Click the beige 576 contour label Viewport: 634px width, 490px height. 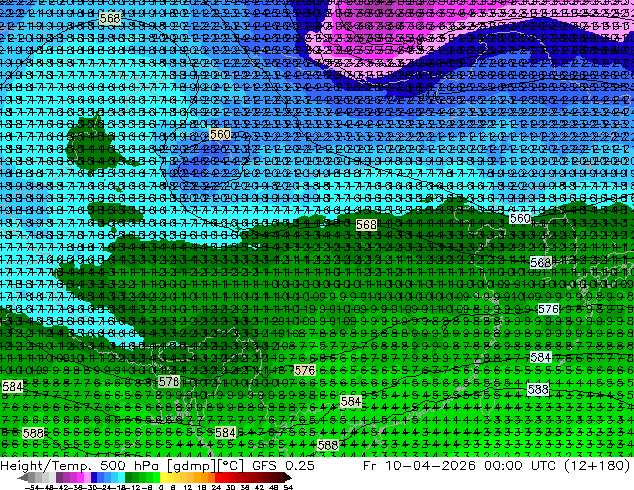(304, 370)
